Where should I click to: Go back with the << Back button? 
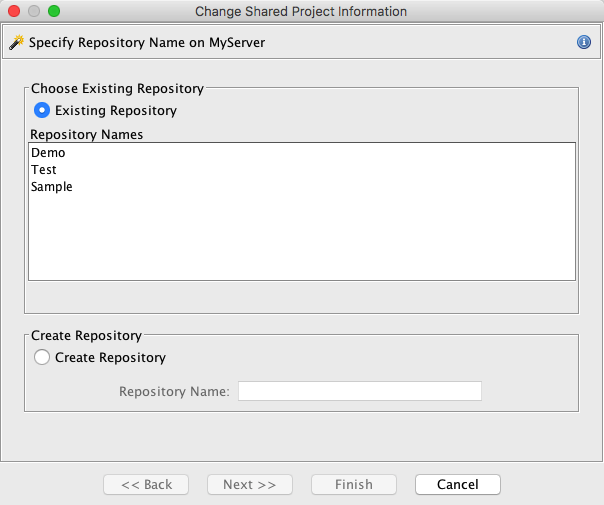(x=147, y=485)
